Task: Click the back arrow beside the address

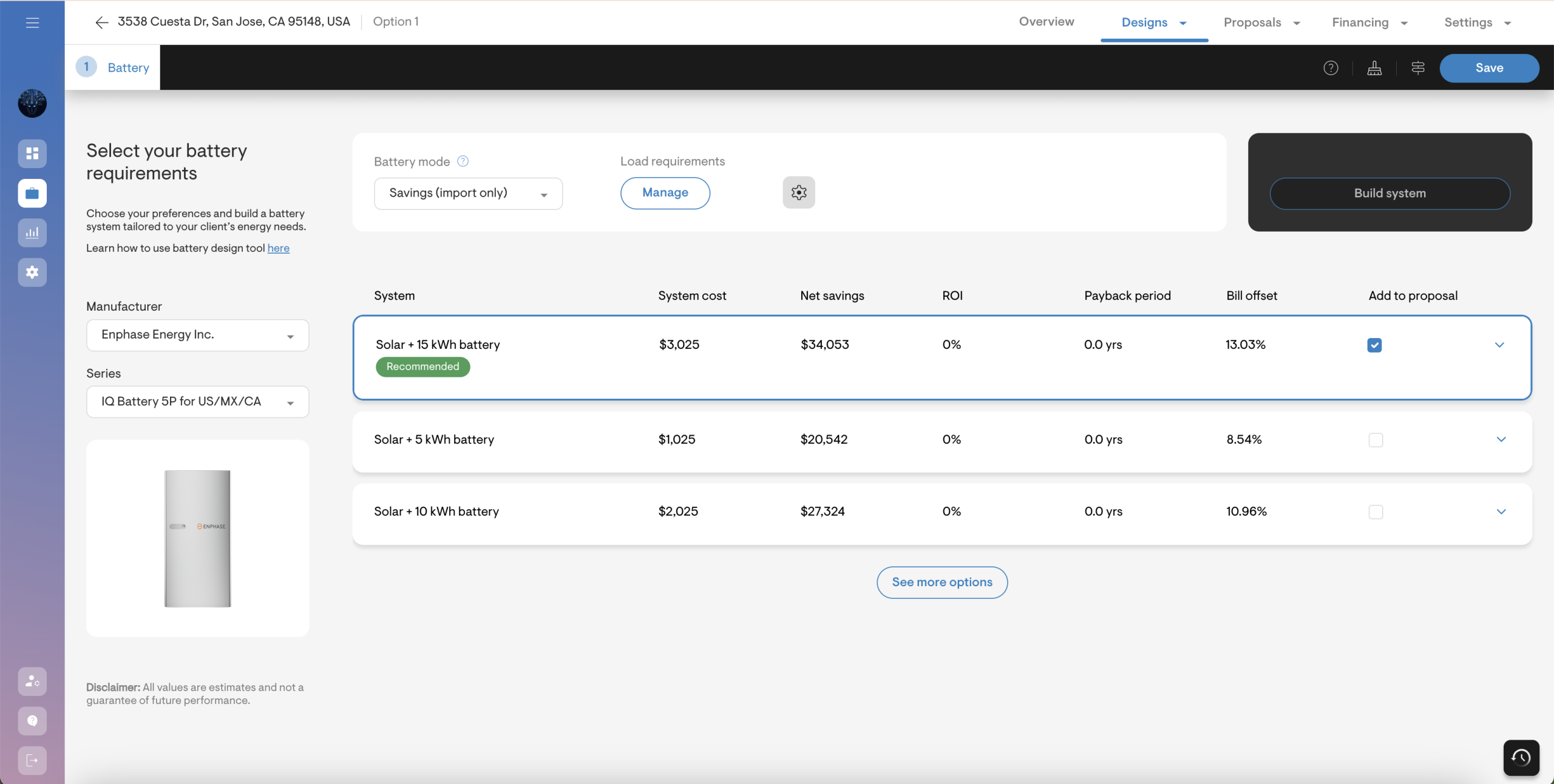Action: (101, 22)
